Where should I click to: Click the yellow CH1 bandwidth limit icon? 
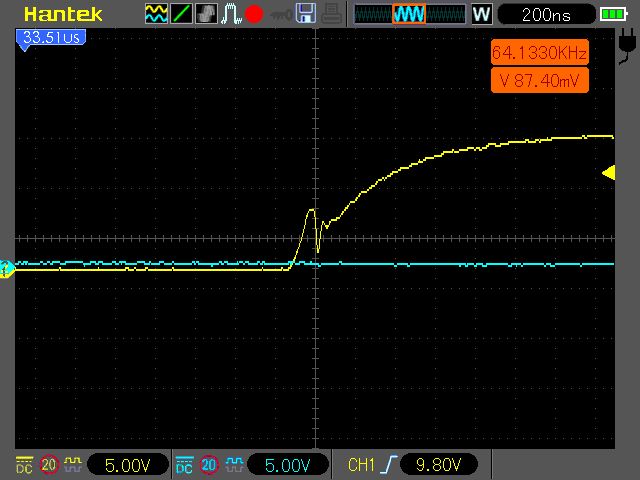click(x=73, y=464)
